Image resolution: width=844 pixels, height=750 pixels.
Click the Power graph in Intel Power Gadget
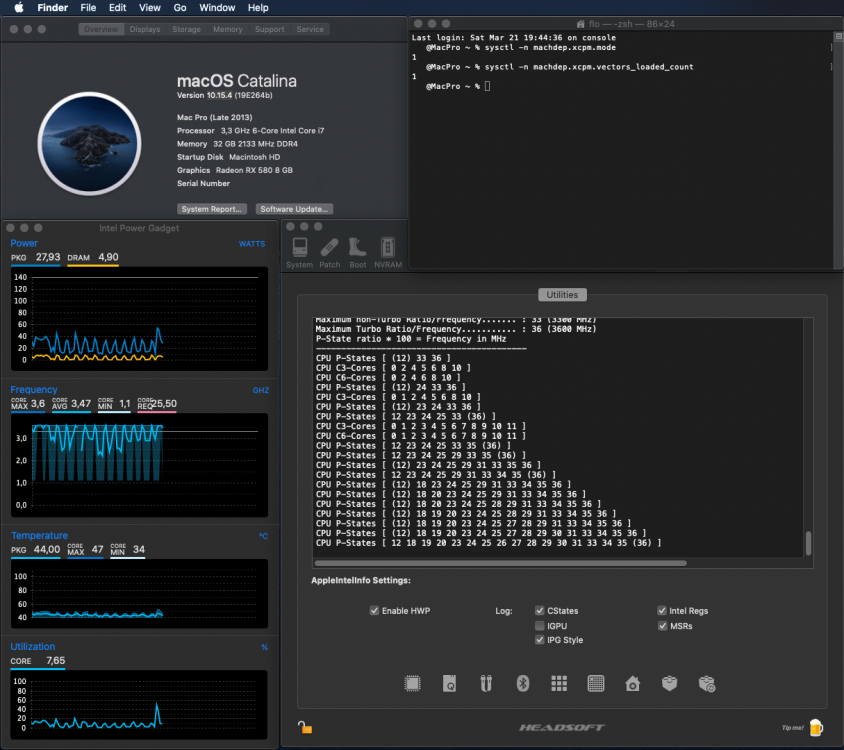click(x=139, y=319)
